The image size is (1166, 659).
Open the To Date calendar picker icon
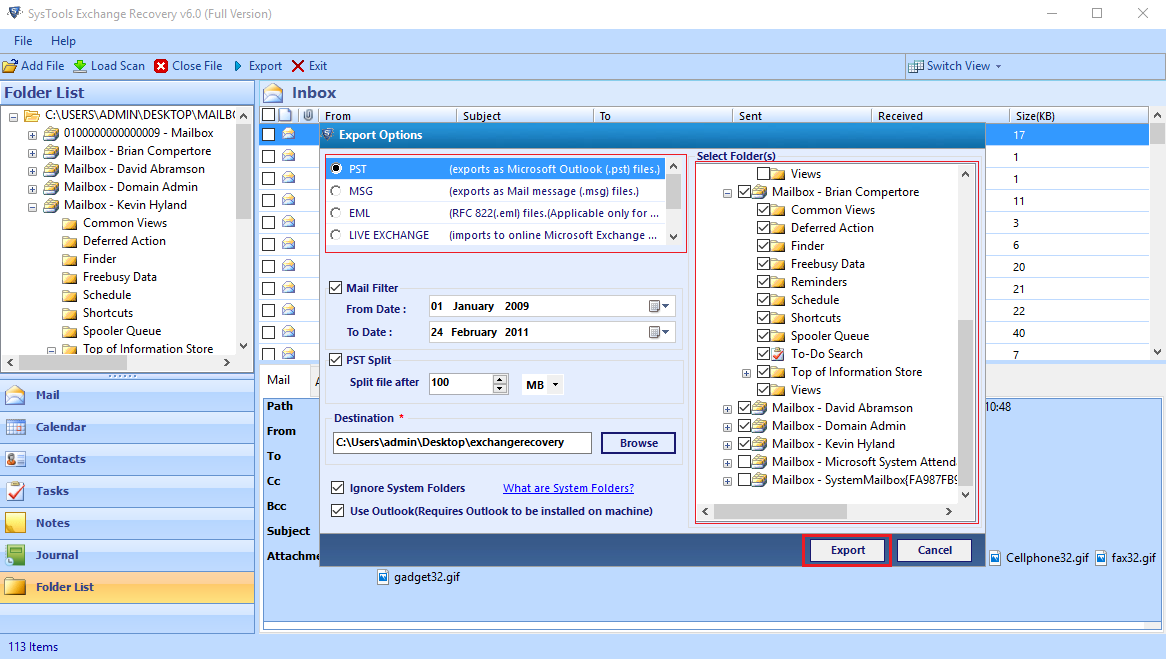point(658,332)
